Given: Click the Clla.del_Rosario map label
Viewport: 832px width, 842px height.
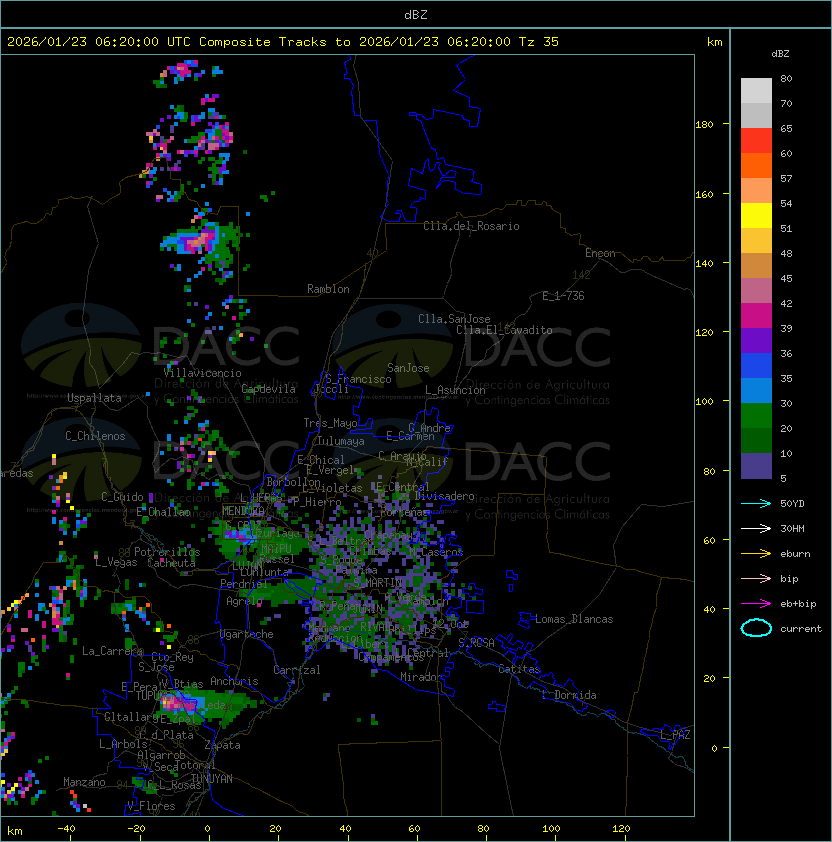Looking at the screenshot, I should tap(471, 226).
